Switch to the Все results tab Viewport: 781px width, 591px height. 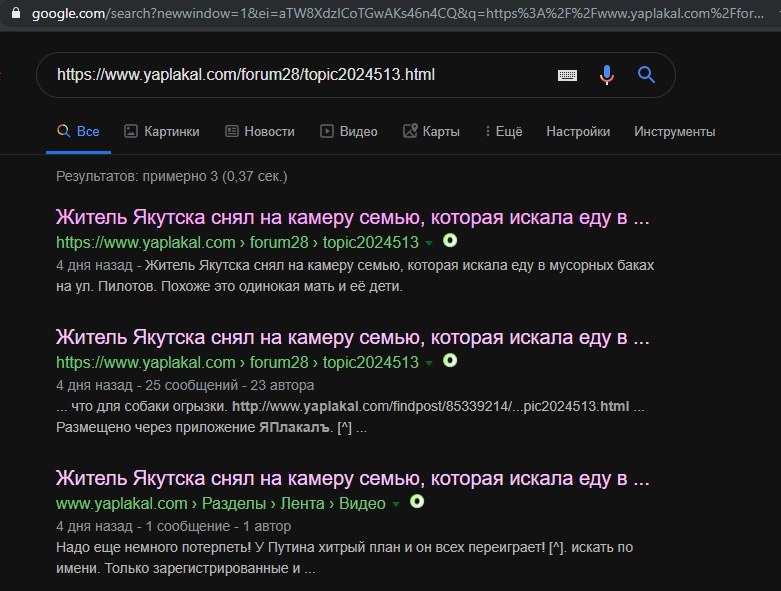[78, 131]
